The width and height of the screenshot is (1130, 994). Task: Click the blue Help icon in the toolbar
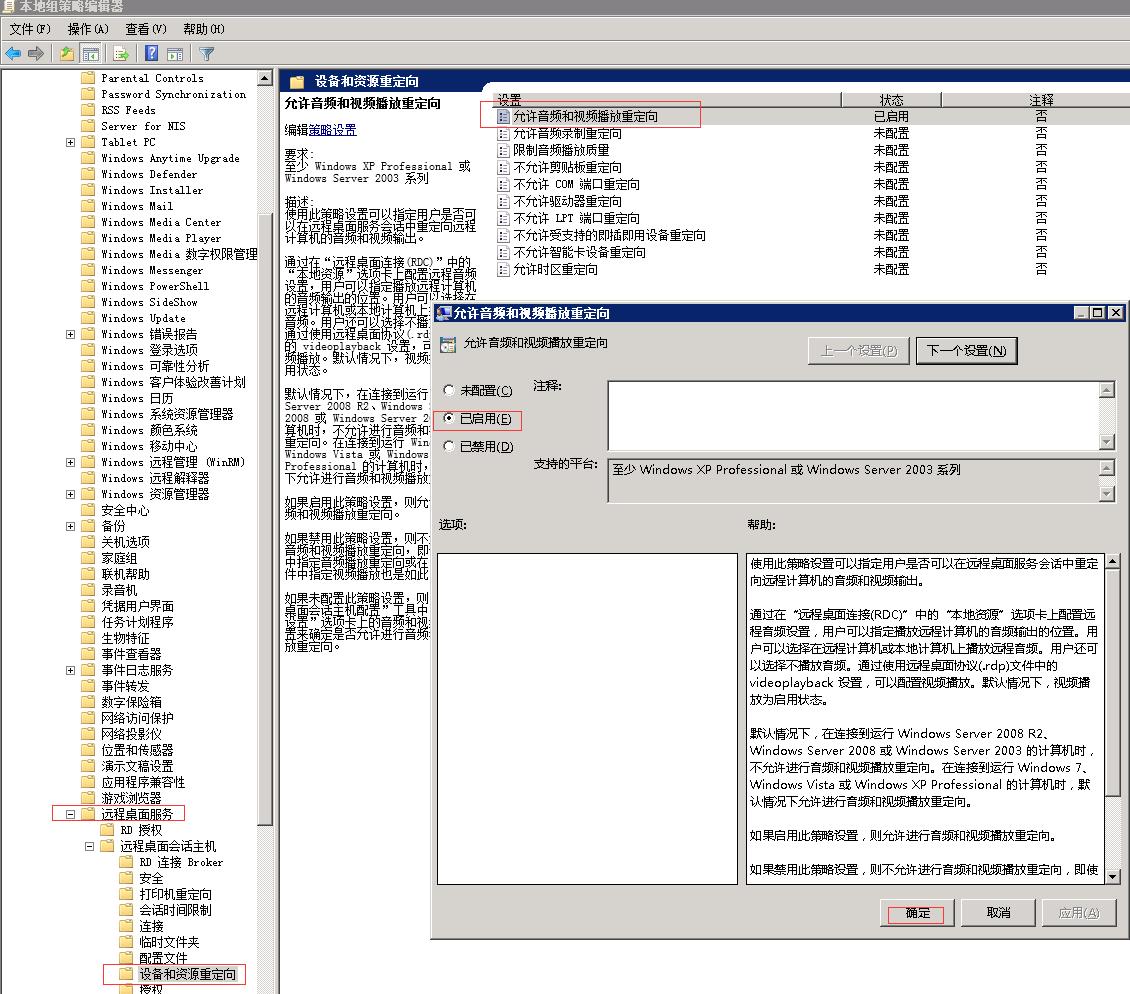tap(152, 53)
